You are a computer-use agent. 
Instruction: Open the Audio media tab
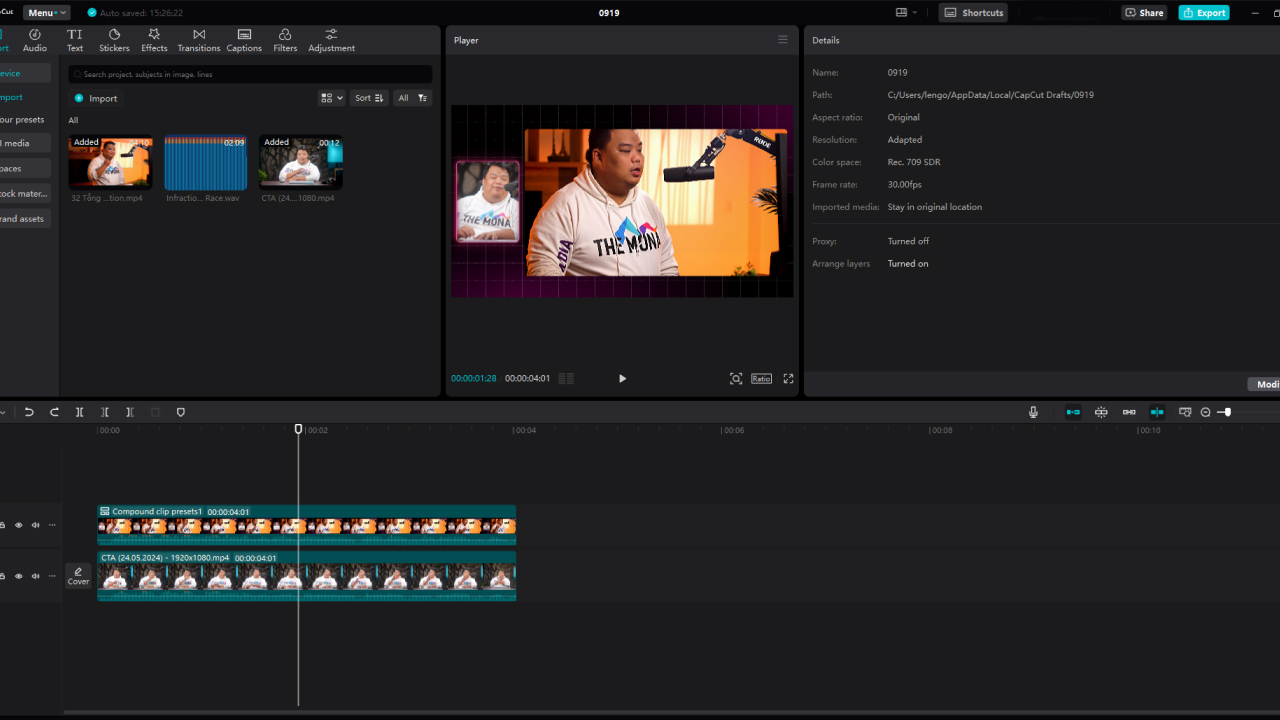point(35,40)
